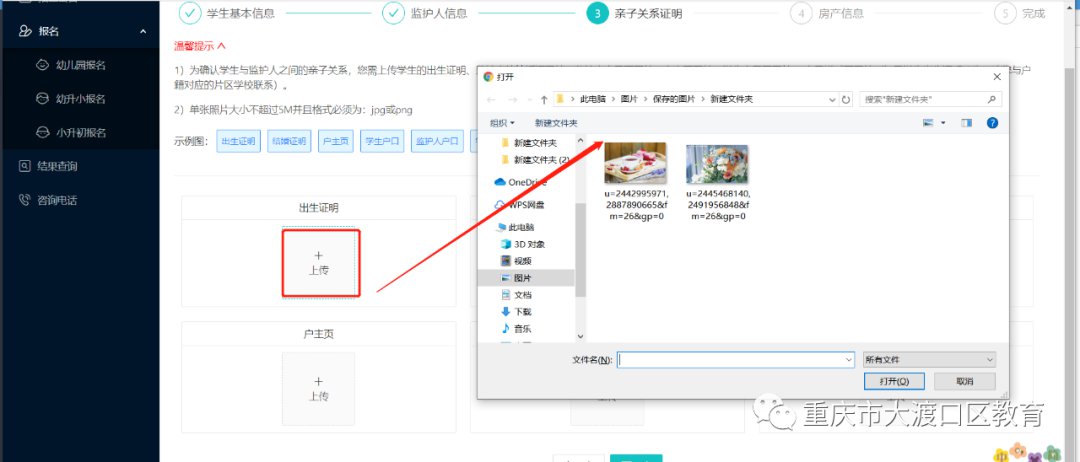Click 新建文件夹 toolbar button
Image resolution: width=1080 pixels, height=462 pixels.
(x=556, y=123)
